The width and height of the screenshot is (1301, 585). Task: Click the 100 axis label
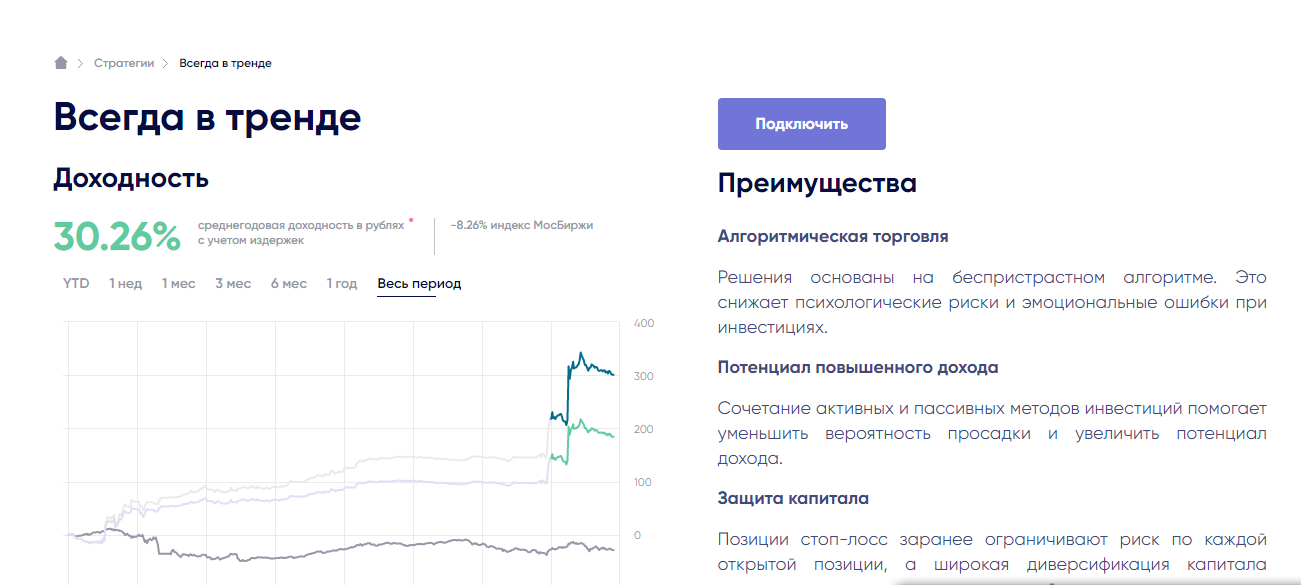point(643,482)
